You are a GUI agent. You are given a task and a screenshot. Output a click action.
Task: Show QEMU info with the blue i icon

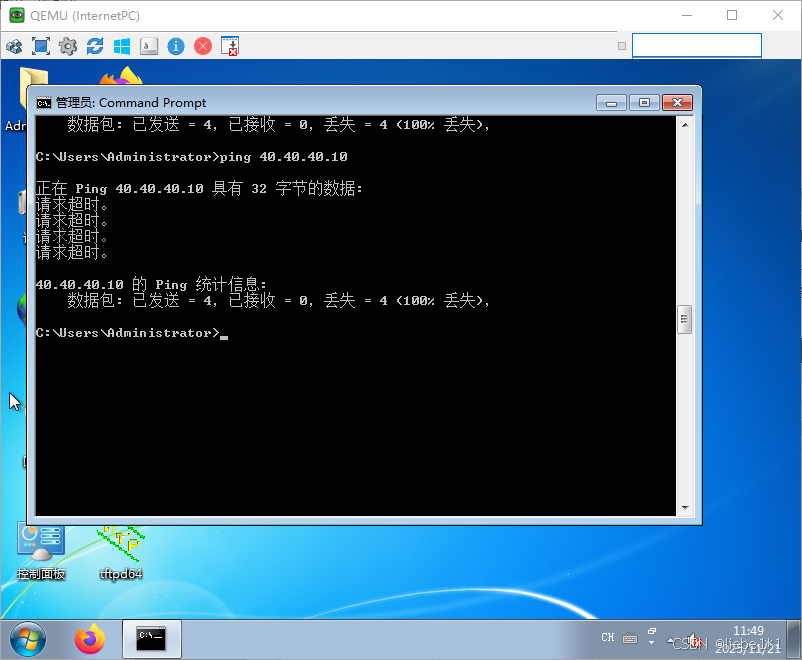[x=176, y=46]
